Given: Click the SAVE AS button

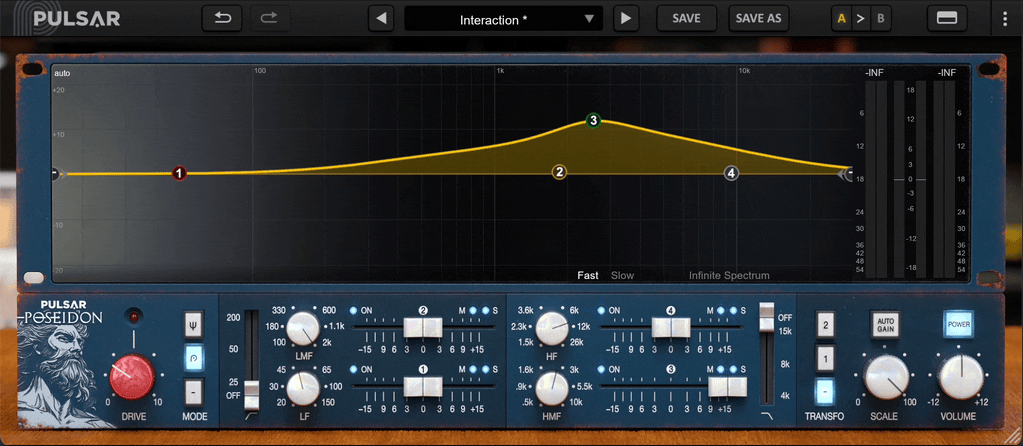Looking at the screenshot, I should [758, 18].
